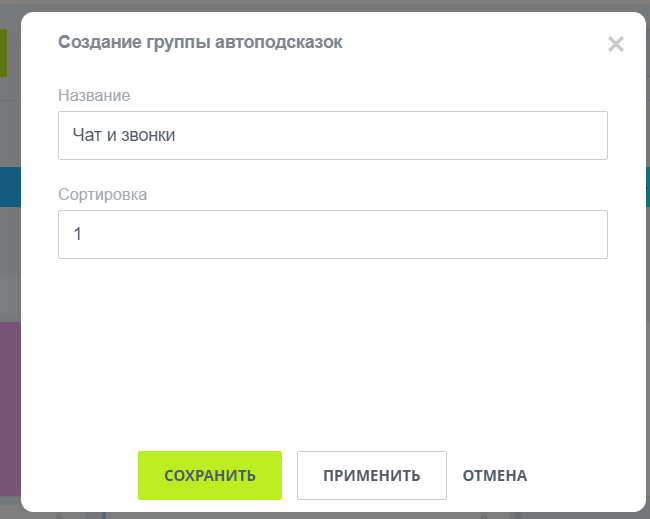
Task: Click the dimmed overlay left of the dialog
Action: tap(9, 260)
